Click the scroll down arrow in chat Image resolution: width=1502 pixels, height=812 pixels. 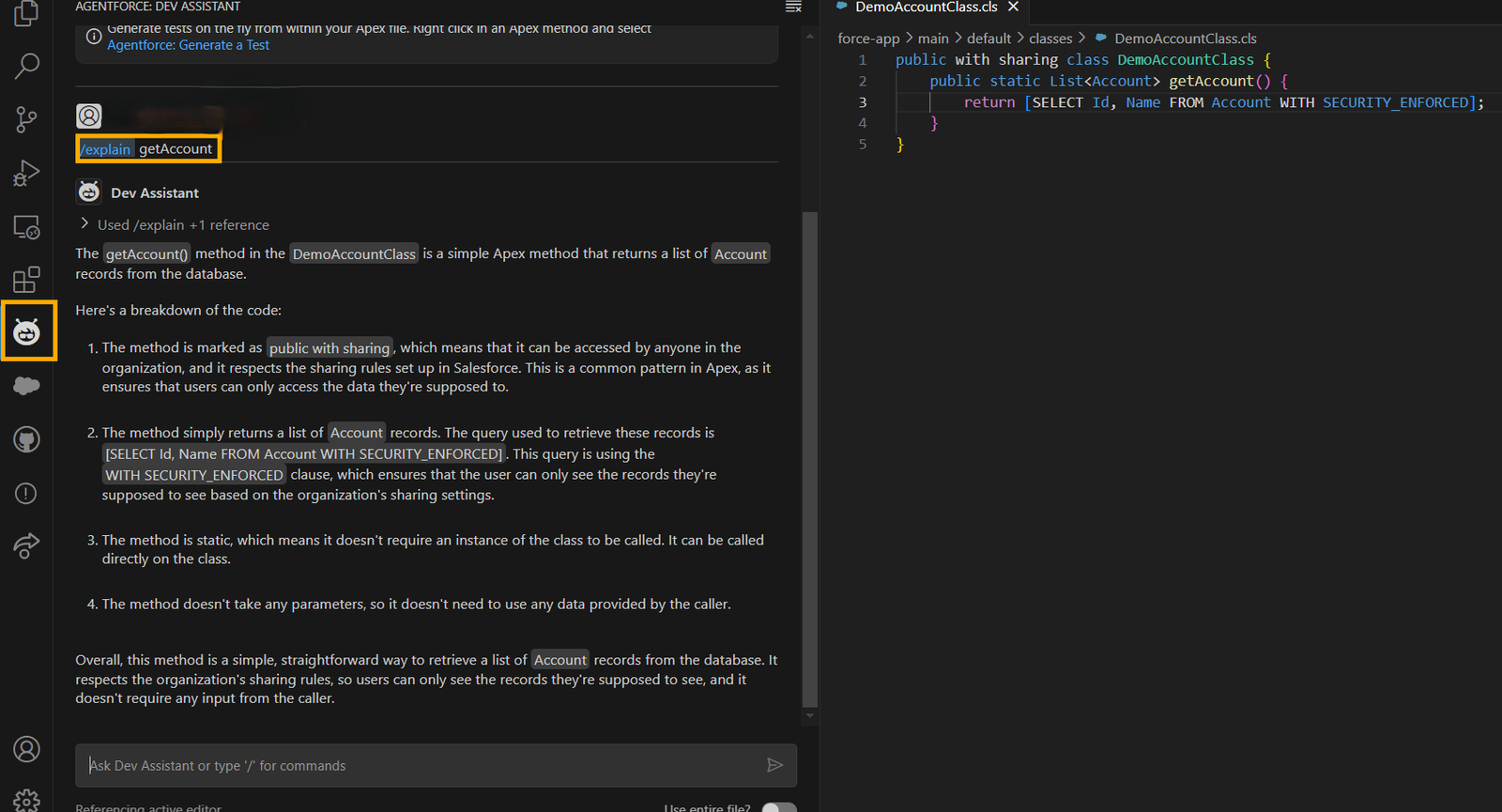coord(810,715)
